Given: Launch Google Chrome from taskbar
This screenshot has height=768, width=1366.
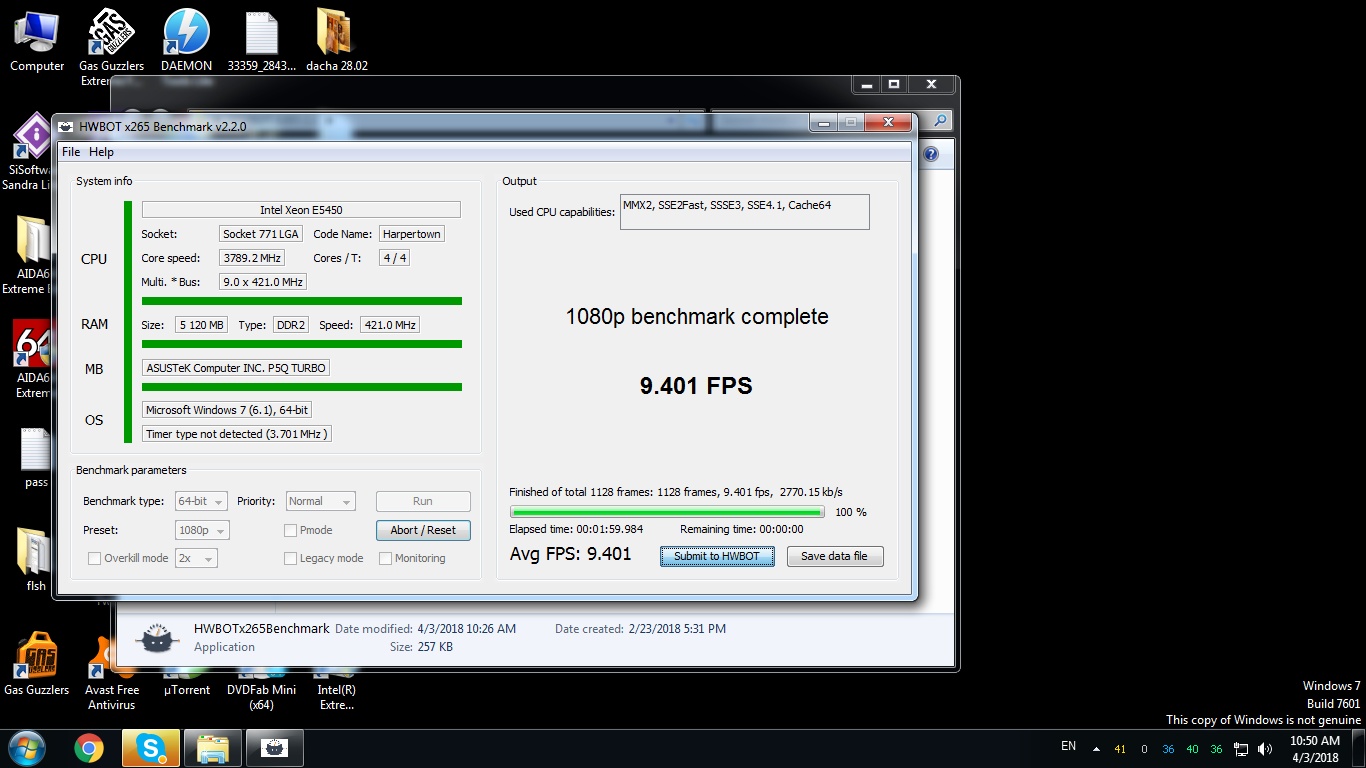Looking at the screenshot, I should pos(89,748).
